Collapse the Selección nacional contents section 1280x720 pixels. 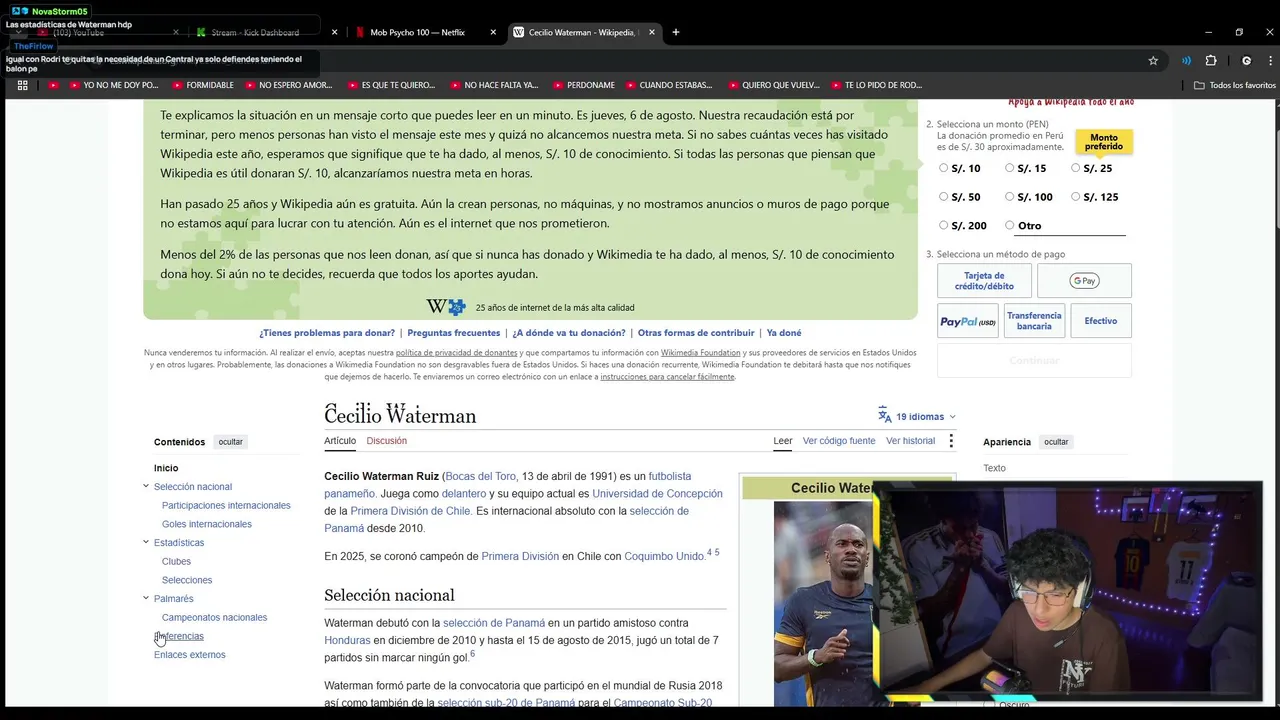pos(146,487)
